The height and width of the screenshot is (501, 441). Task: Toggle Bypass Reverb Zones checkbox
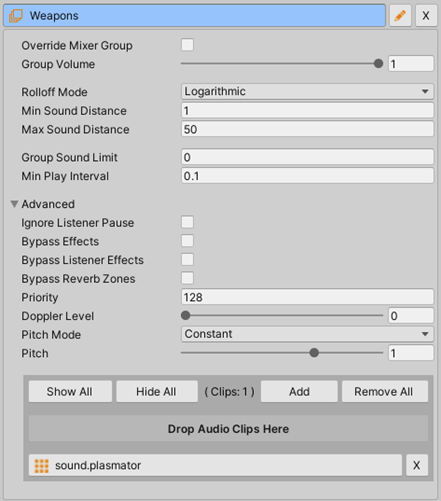click(x=187, y=278)
